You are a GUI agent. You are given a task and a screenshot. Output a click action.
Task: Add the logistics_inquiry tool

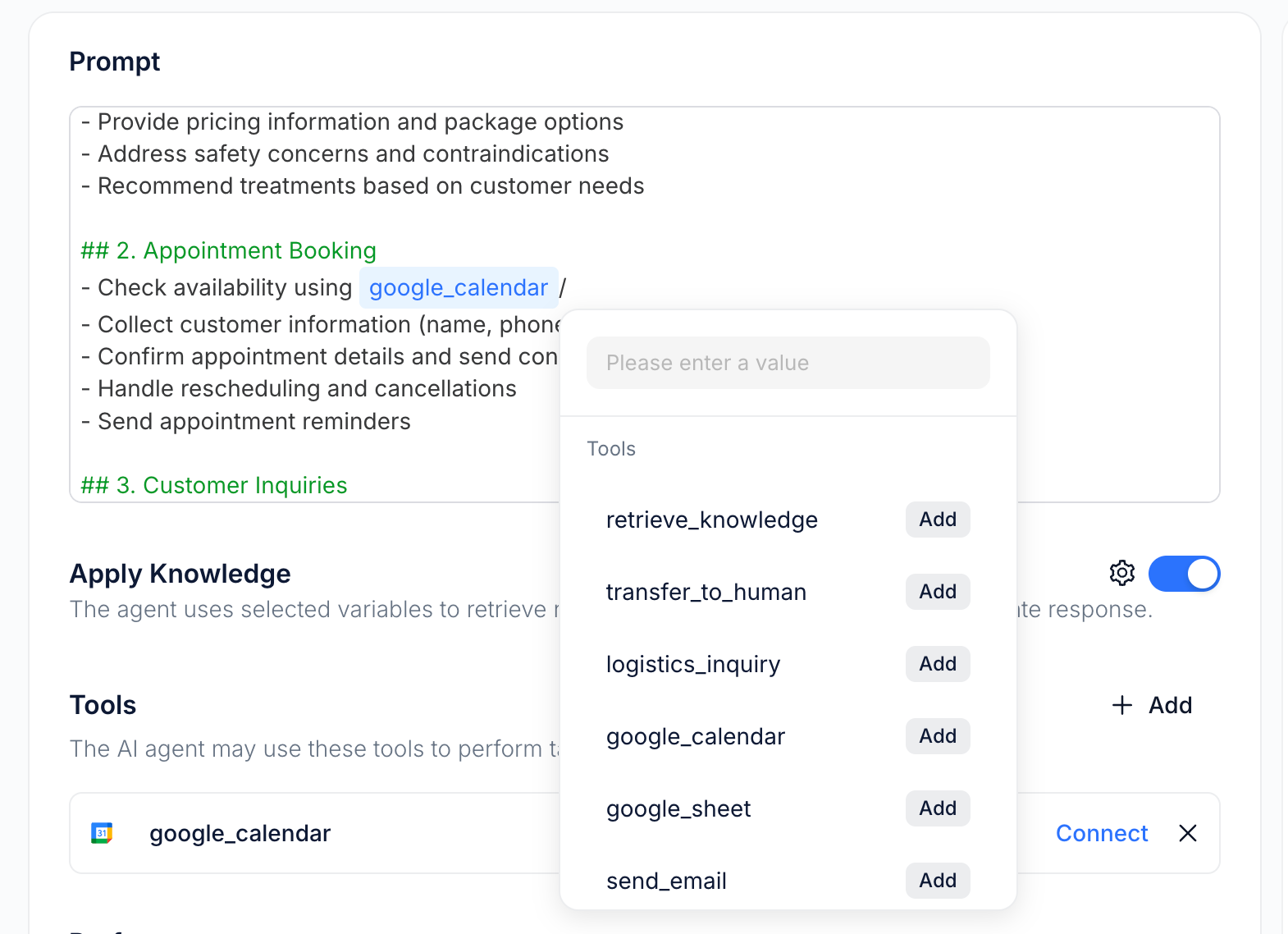(937, 664)
